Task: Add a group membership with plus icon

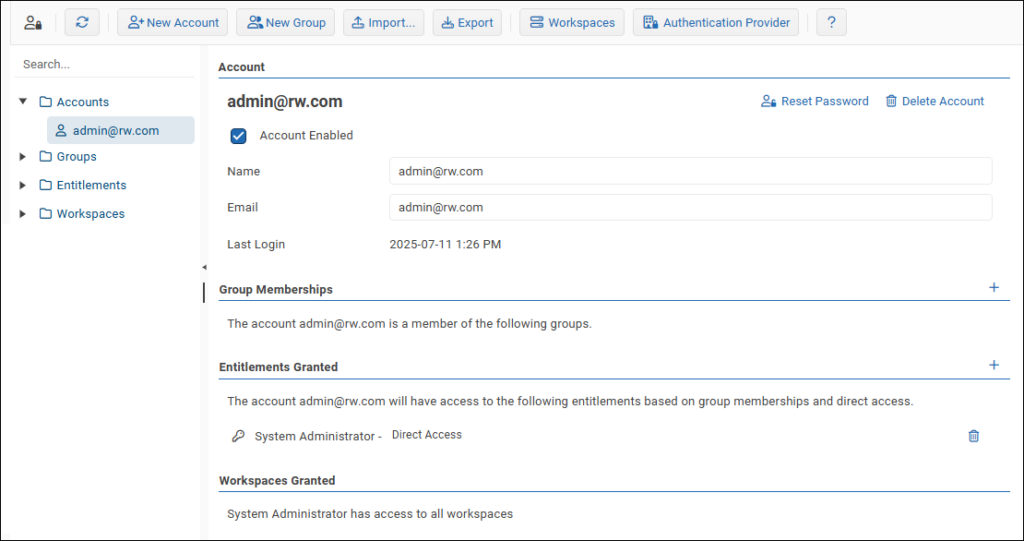Action: point(993,288)
